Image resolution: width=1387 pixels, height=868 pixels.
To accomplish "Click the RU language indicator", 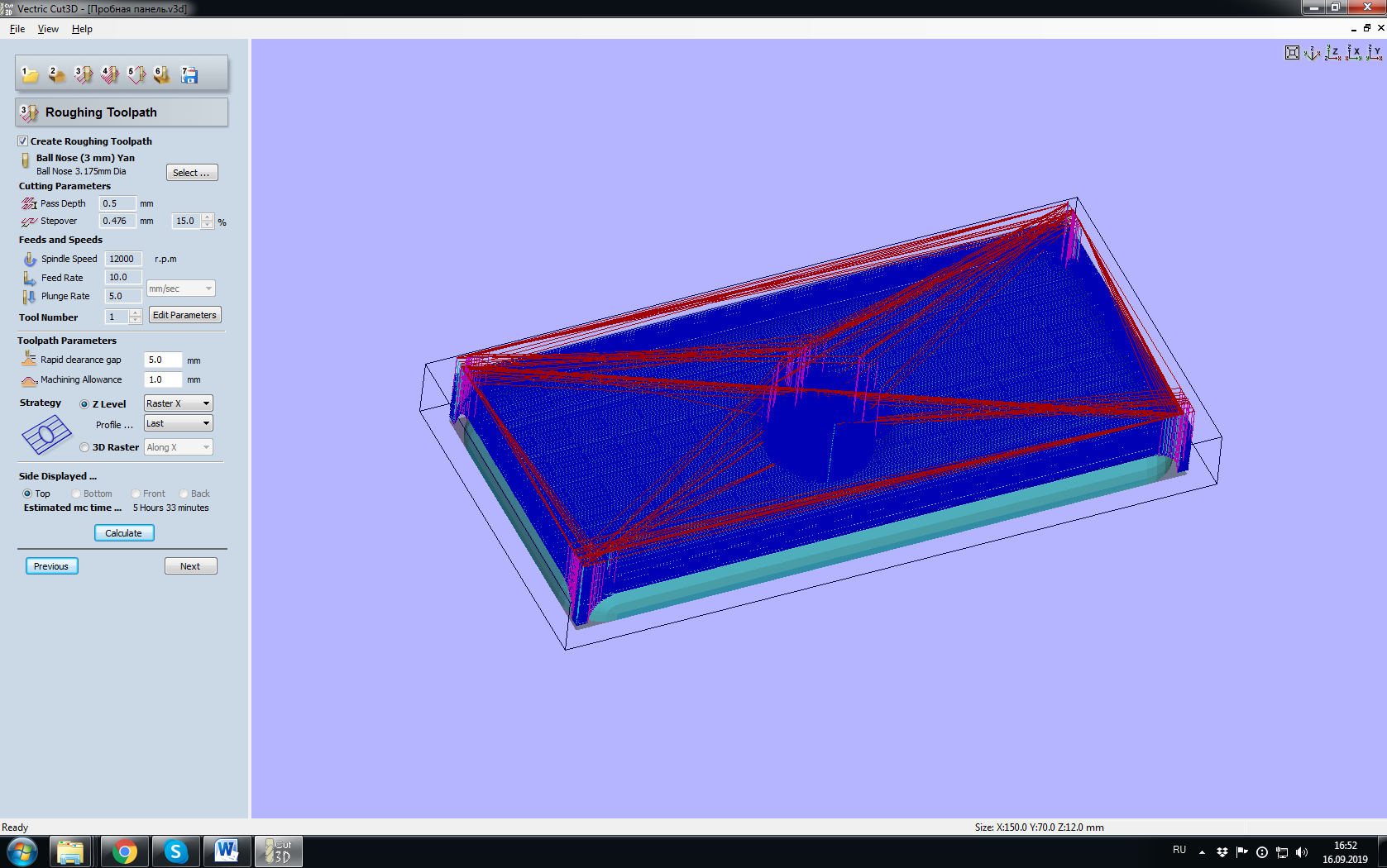I will pyautogui.click(x=1179, y=851).
